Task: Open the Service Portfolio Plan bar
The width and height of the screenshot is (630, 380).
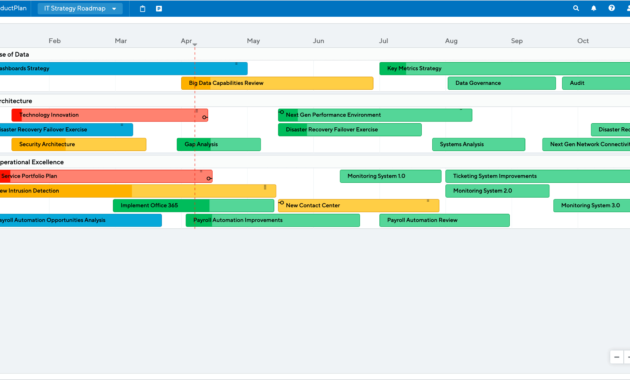Action: (106, 176)
